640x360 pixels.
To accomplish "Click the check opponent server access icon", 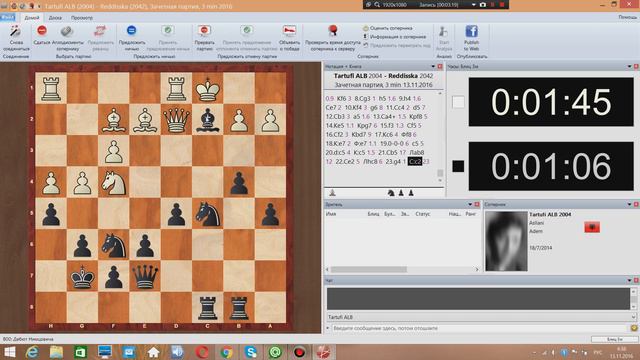I will [x=333, y=31].
